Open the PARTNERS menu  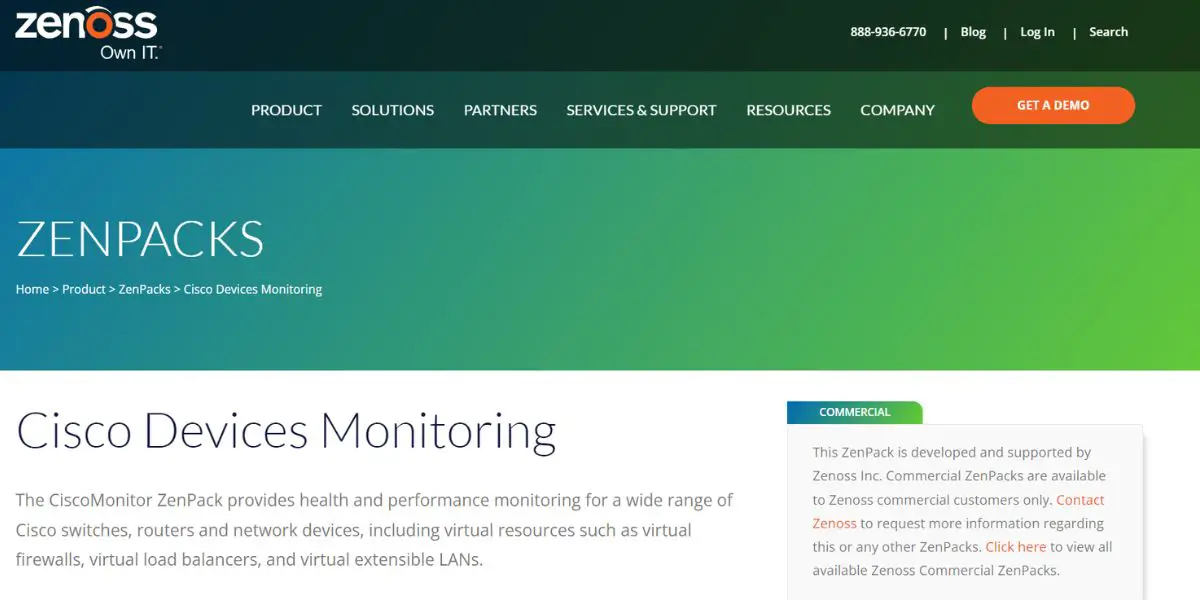coord(500,110)
